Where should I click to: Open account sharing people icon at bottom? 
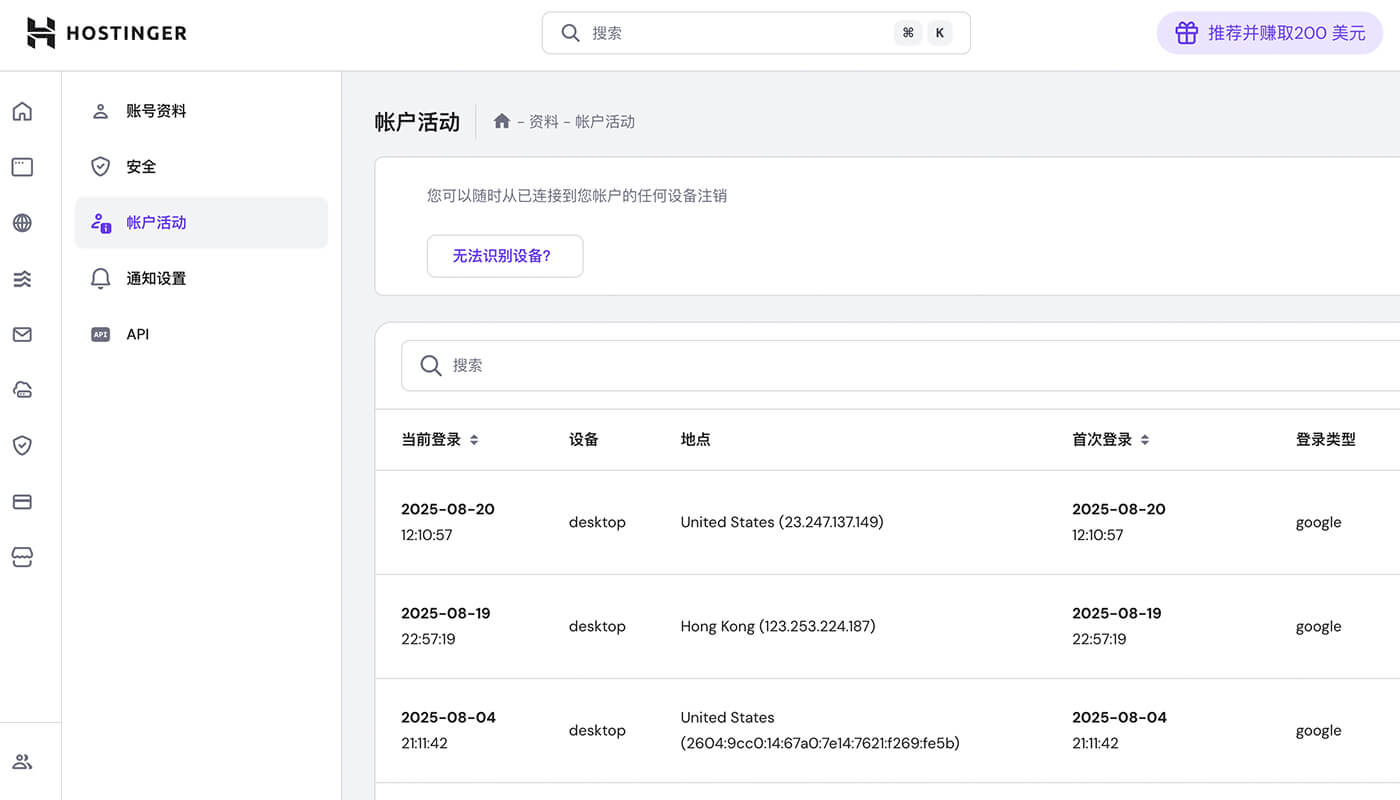(22, 762)
